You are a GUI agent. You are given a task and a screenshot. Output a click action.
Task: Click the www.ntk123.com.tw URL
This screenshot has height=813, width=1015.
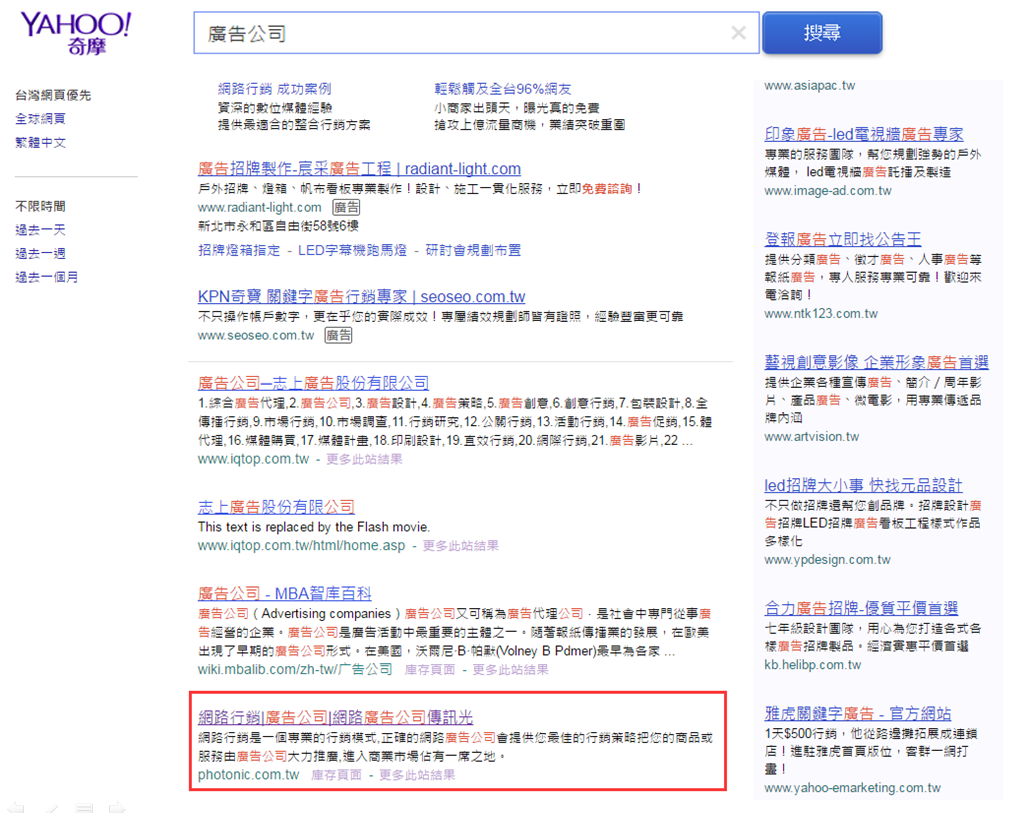pyautogui.click(x=821, y=314)
